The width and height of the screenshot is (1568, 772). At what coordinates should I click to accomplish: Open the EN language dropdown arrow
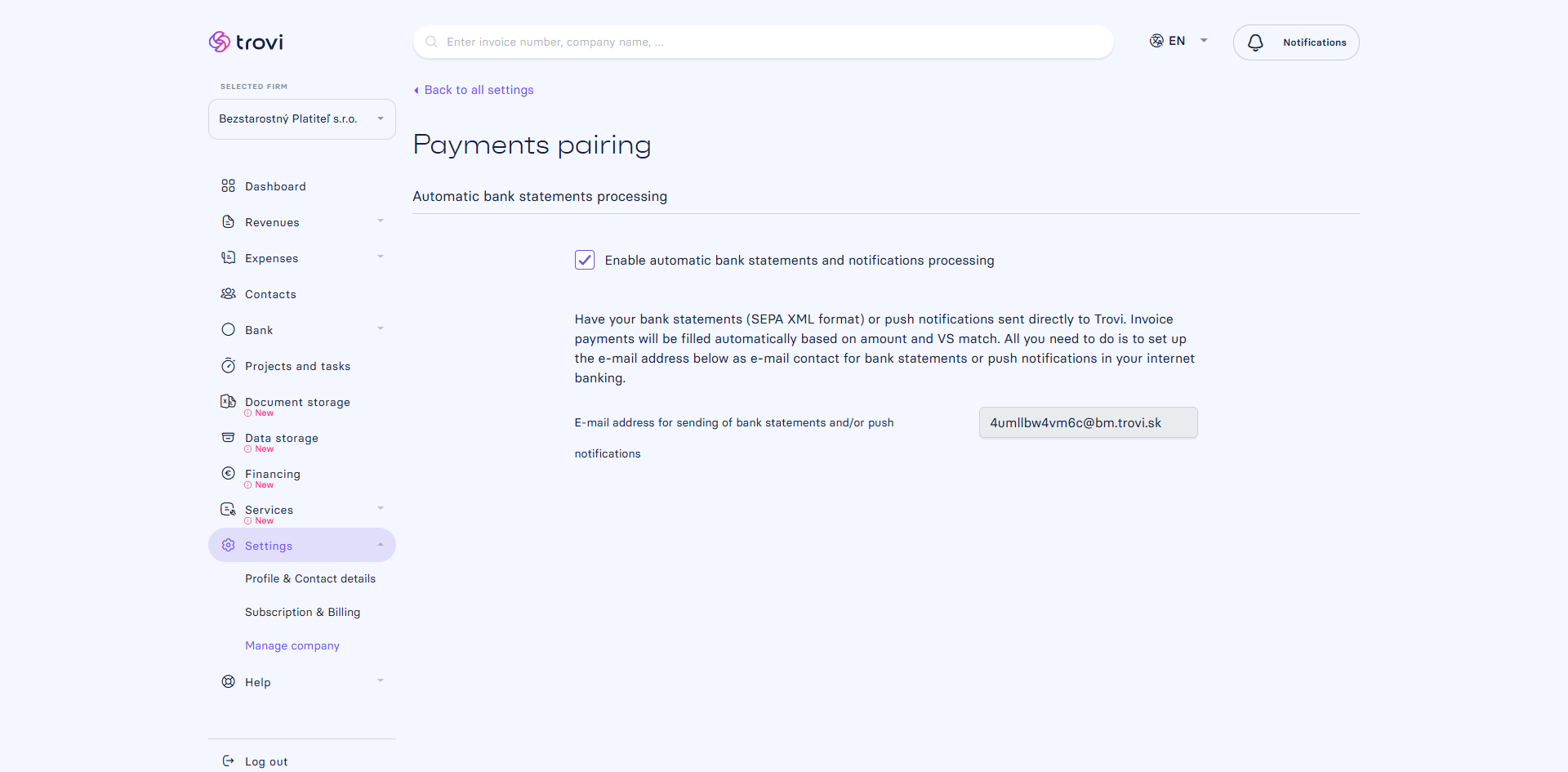1204,41
